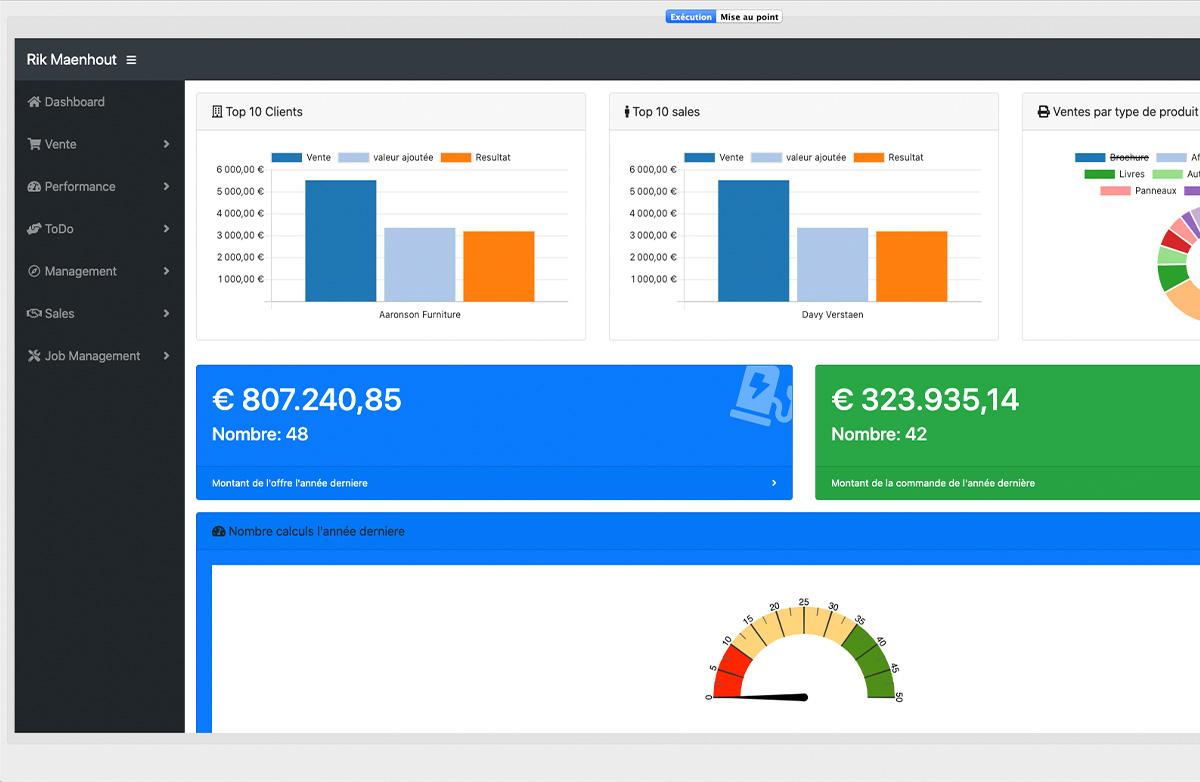Image resolution: width=1200 pixels, height=782 pixels.
Task: Click the hamburger menu icon beside Rik Maenhout
Action: (x=131, y=60)
